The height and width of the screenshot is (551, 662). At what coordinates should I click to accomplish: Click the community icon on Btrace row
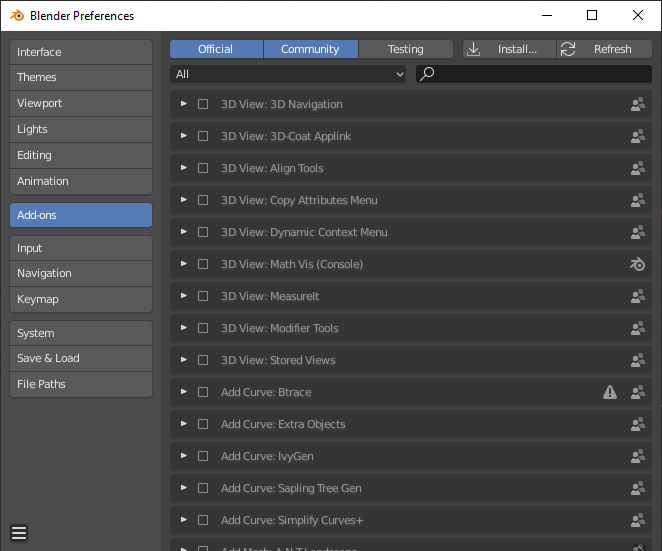click(638, 392)
